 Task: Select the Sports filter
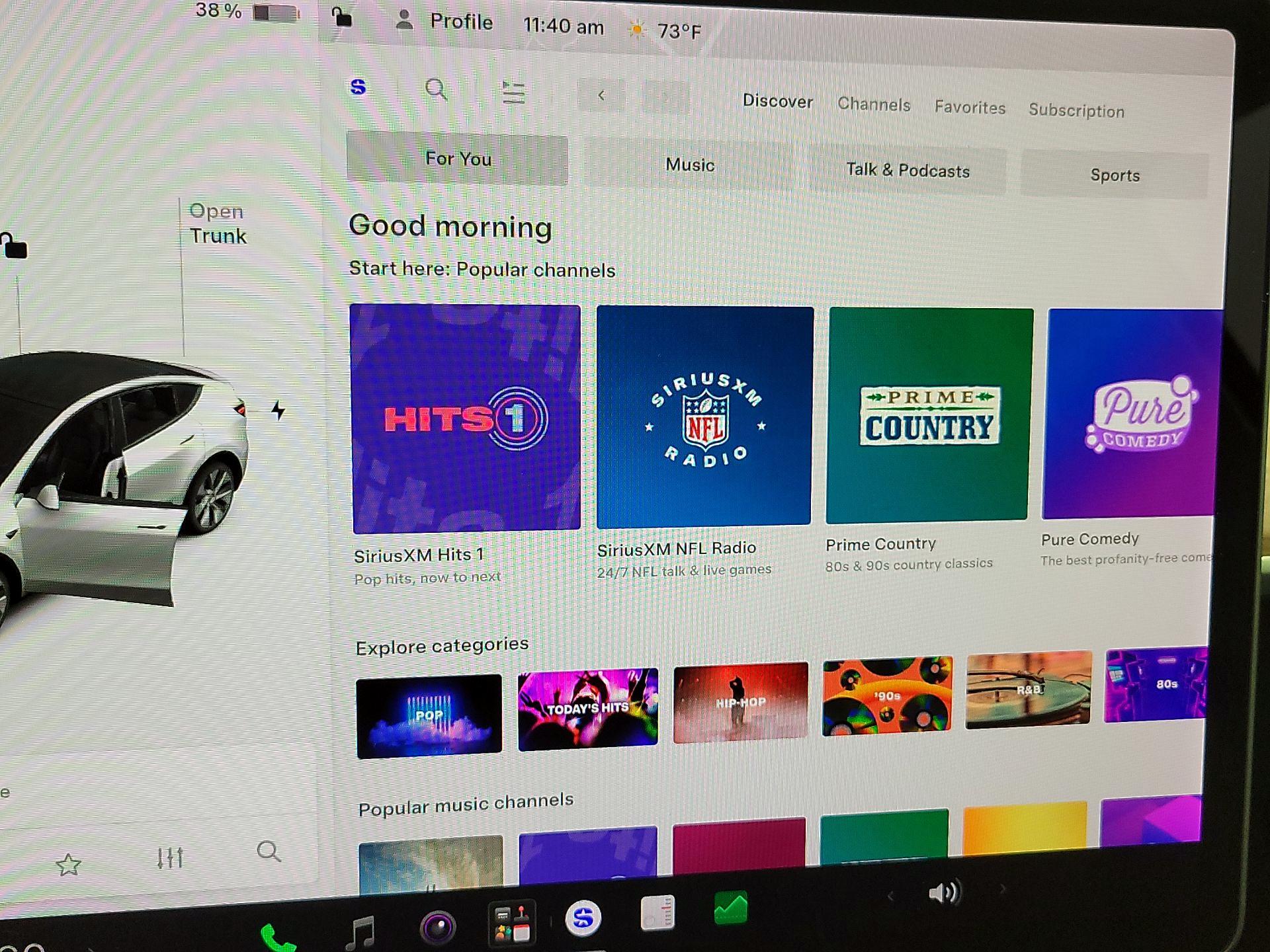coord(1115,175)
